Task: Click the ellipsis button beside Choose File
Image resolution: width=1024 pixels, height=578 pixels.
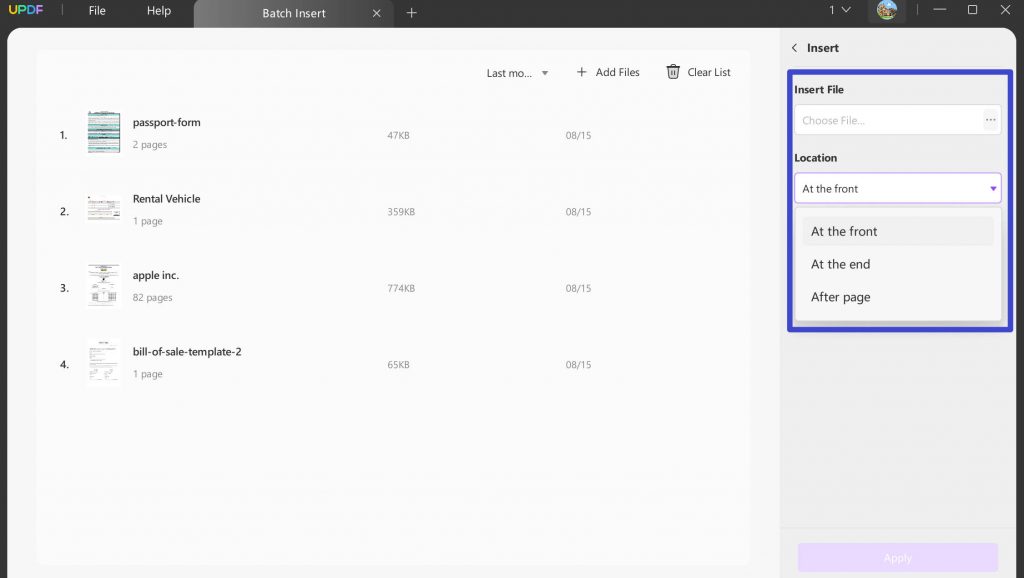Action: point(990,119)
